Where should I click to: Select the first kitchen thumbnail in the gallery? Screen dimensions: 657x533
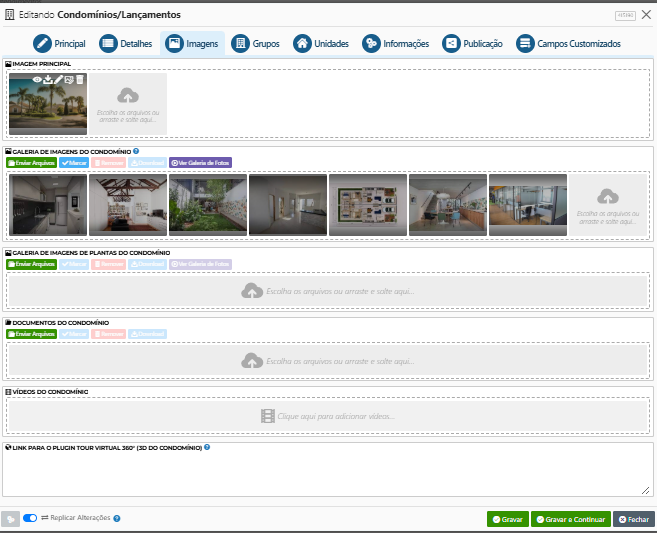tap(48, 205)
